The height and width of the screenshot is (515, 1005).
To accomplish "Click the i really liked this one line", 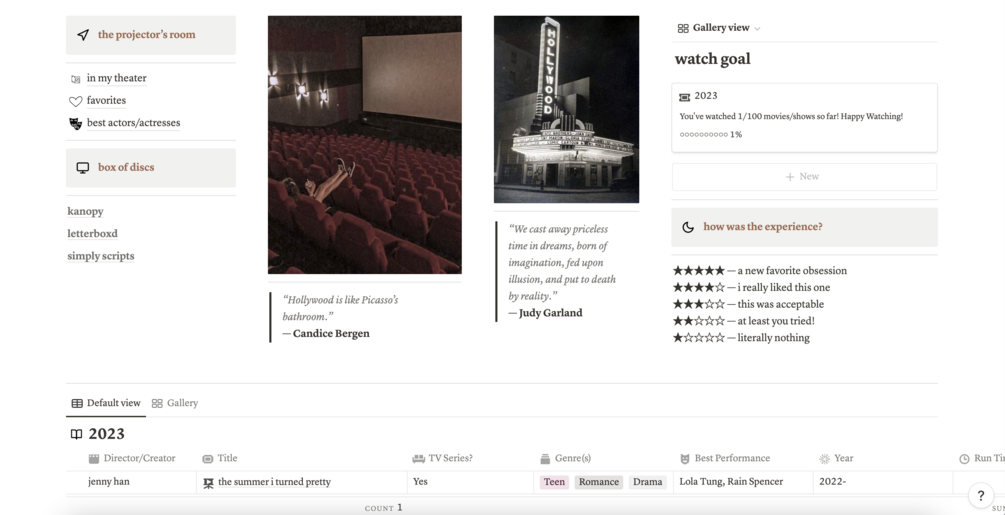I will 751,288.
